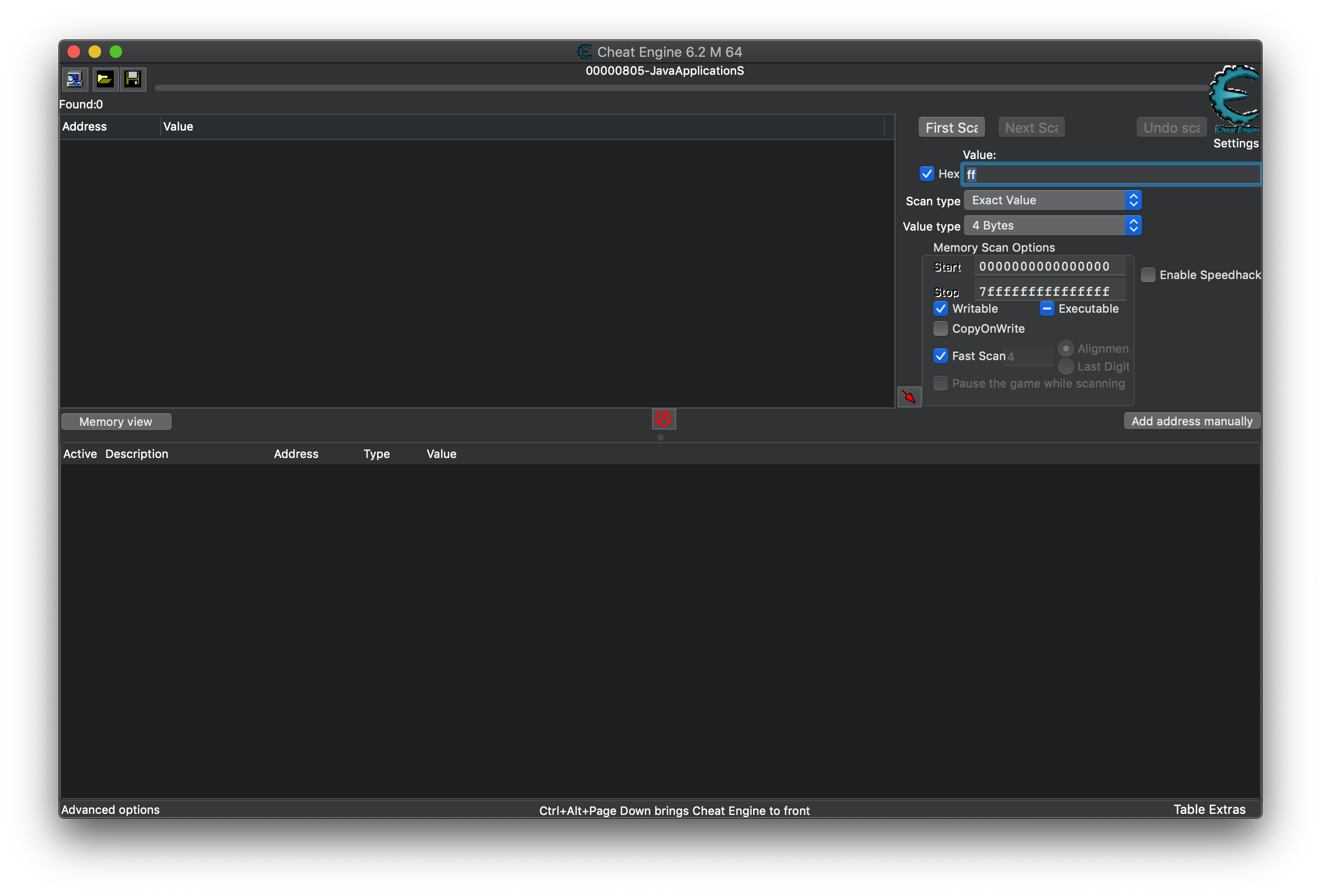The height and width of the screenshot is (896, 1321).
Task: Toggle the Hex checkbox
Action: click(926, 174)
